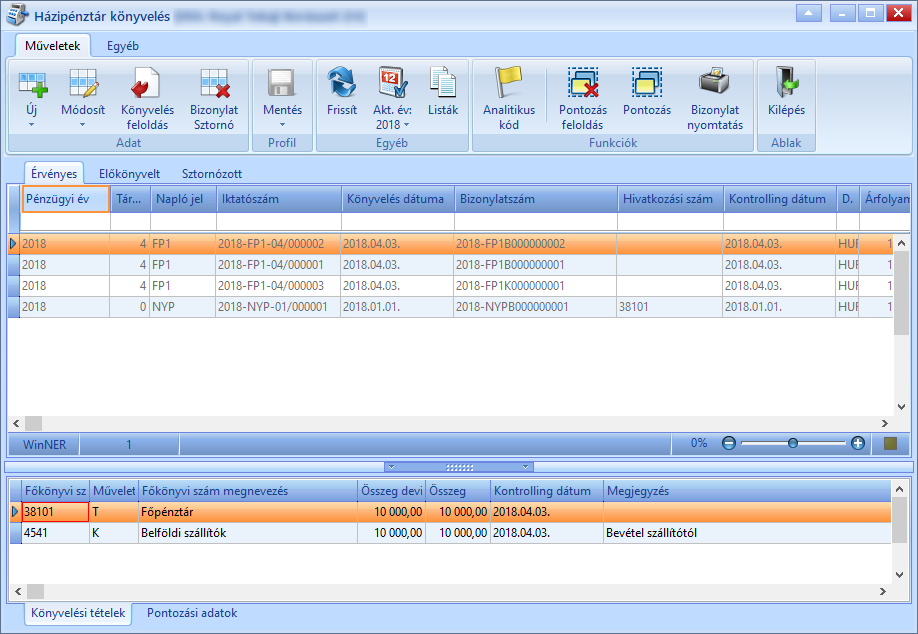Sort by the Pénzügyi év column header
The height and width of the screenshot is (634, 918).
pos(66,199)
